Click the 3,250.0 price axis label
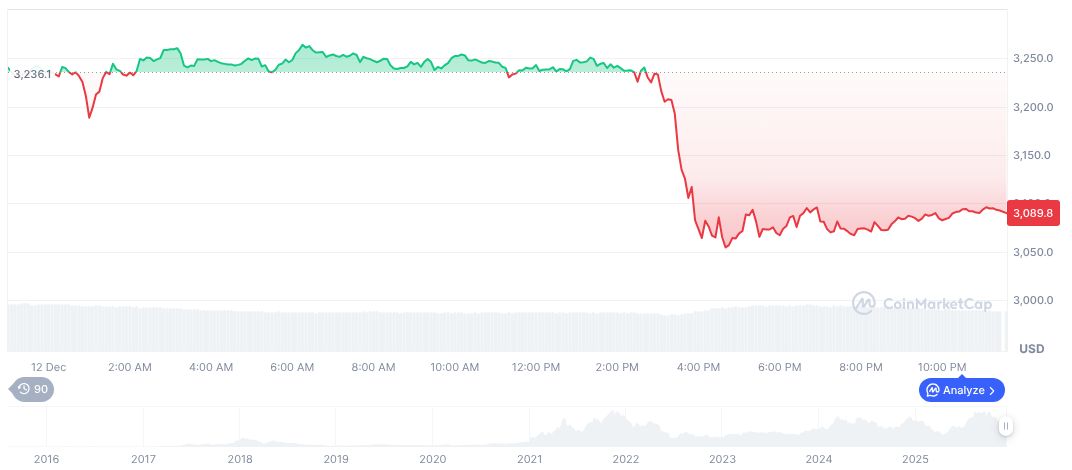This screenshot has height=470, width=1072. (x=1032, y=59)
